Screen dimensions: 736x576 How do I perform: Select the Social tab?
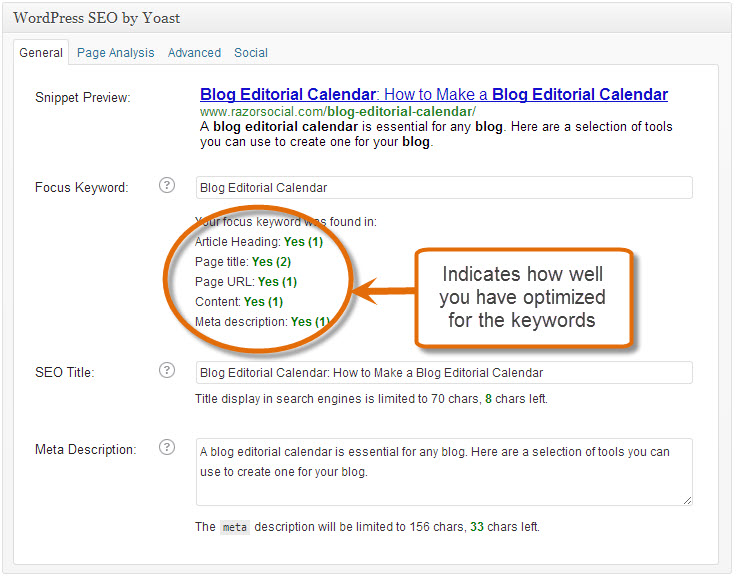coord(251,53)
